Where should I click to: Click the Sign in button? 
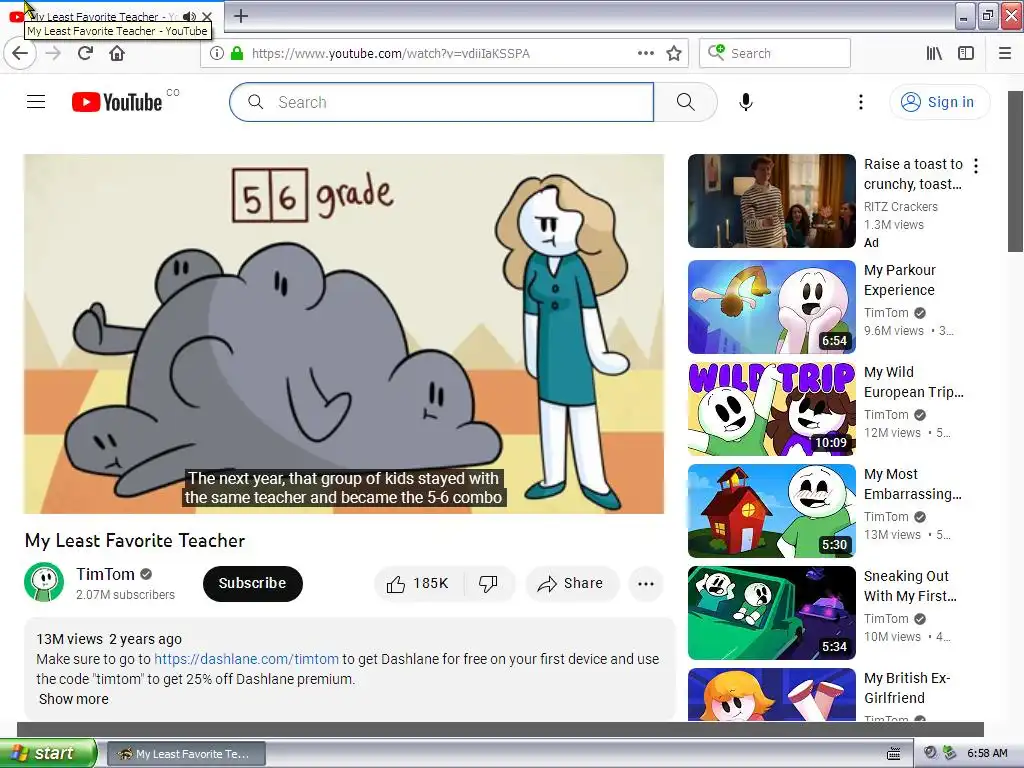click(x=939, y=102)
